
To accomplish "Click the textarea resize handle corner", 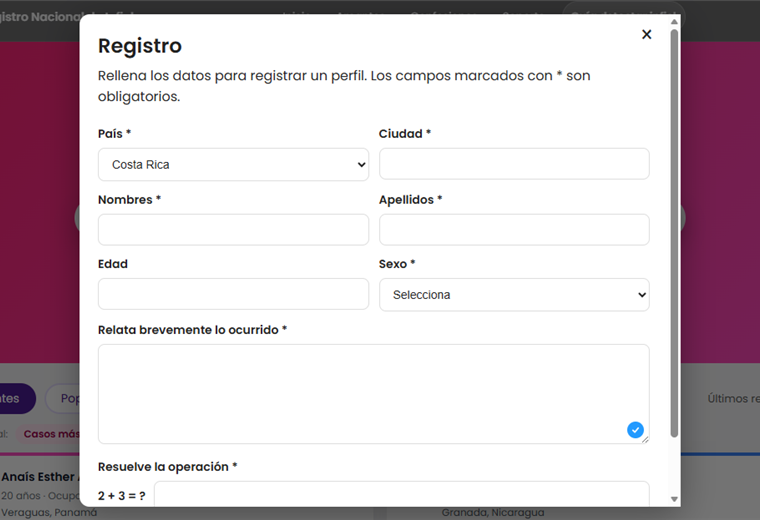I will coord(645,440).
